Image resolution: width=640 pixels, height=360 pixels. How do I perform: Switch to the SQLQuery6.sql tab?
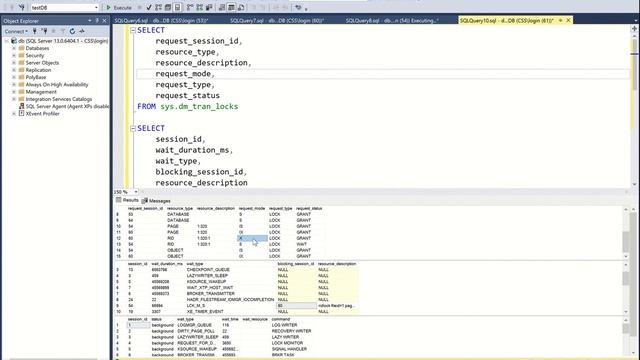pyautogui.click(x=161, y=20)
